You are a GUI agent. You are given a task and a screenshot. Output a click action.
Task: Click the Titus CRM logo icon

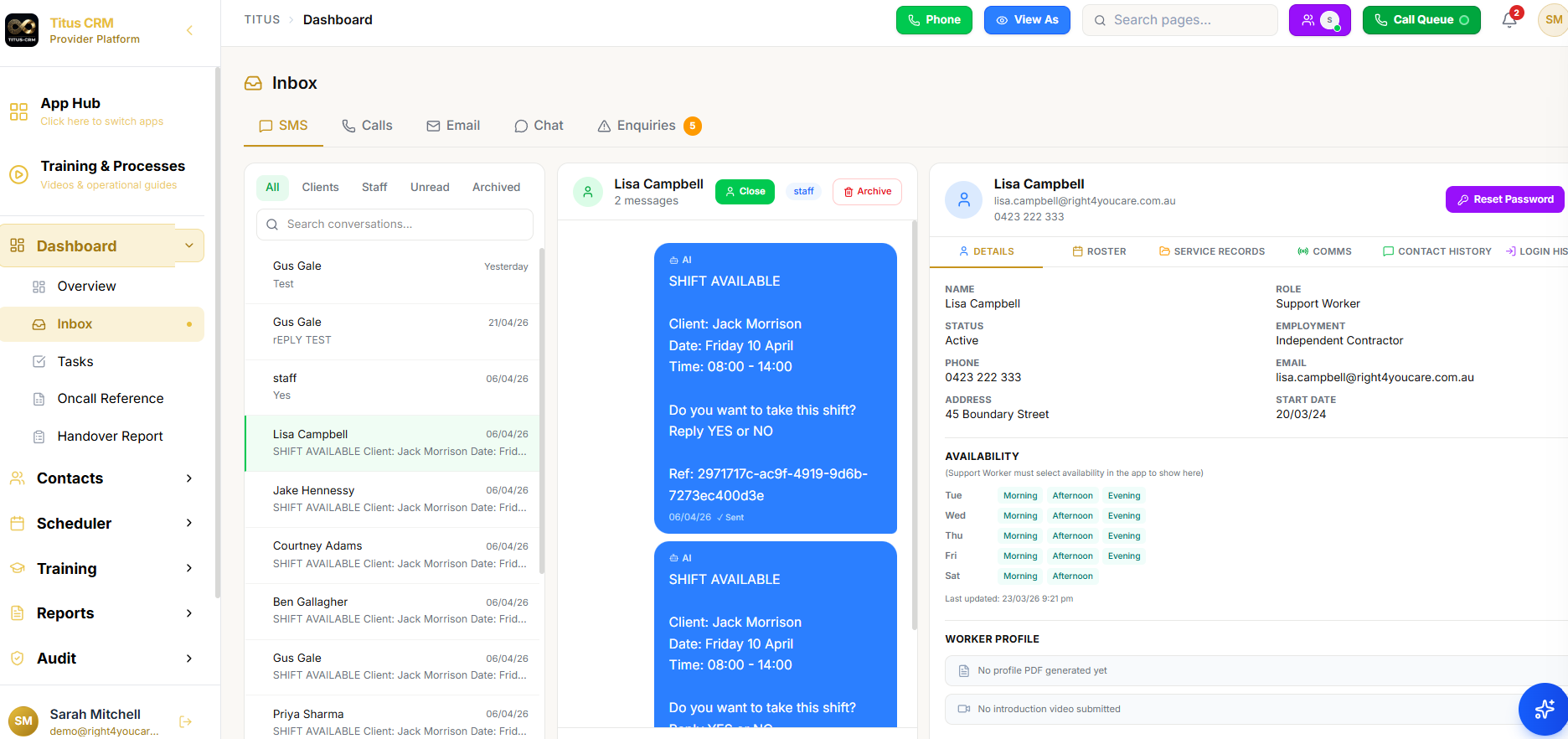click(x=22, y=30)
